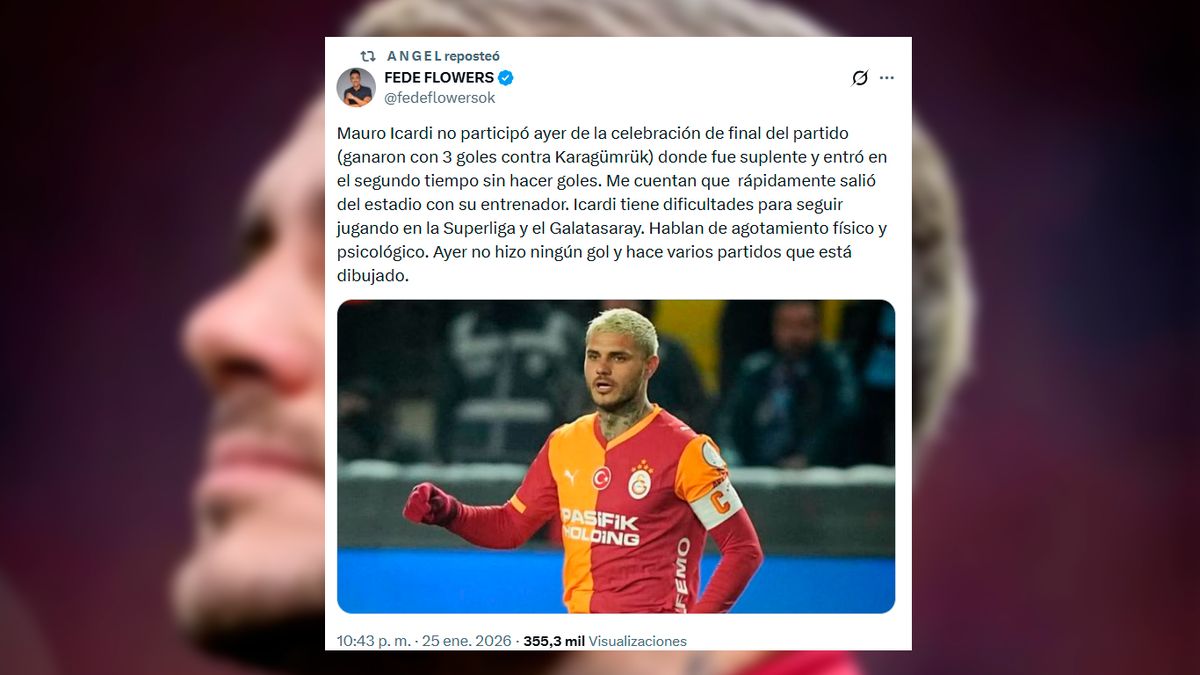Screen dimensions: 1200x675
Task: Click the Grok explain icon
Action: pyautogui.click(x=859, y=78)
